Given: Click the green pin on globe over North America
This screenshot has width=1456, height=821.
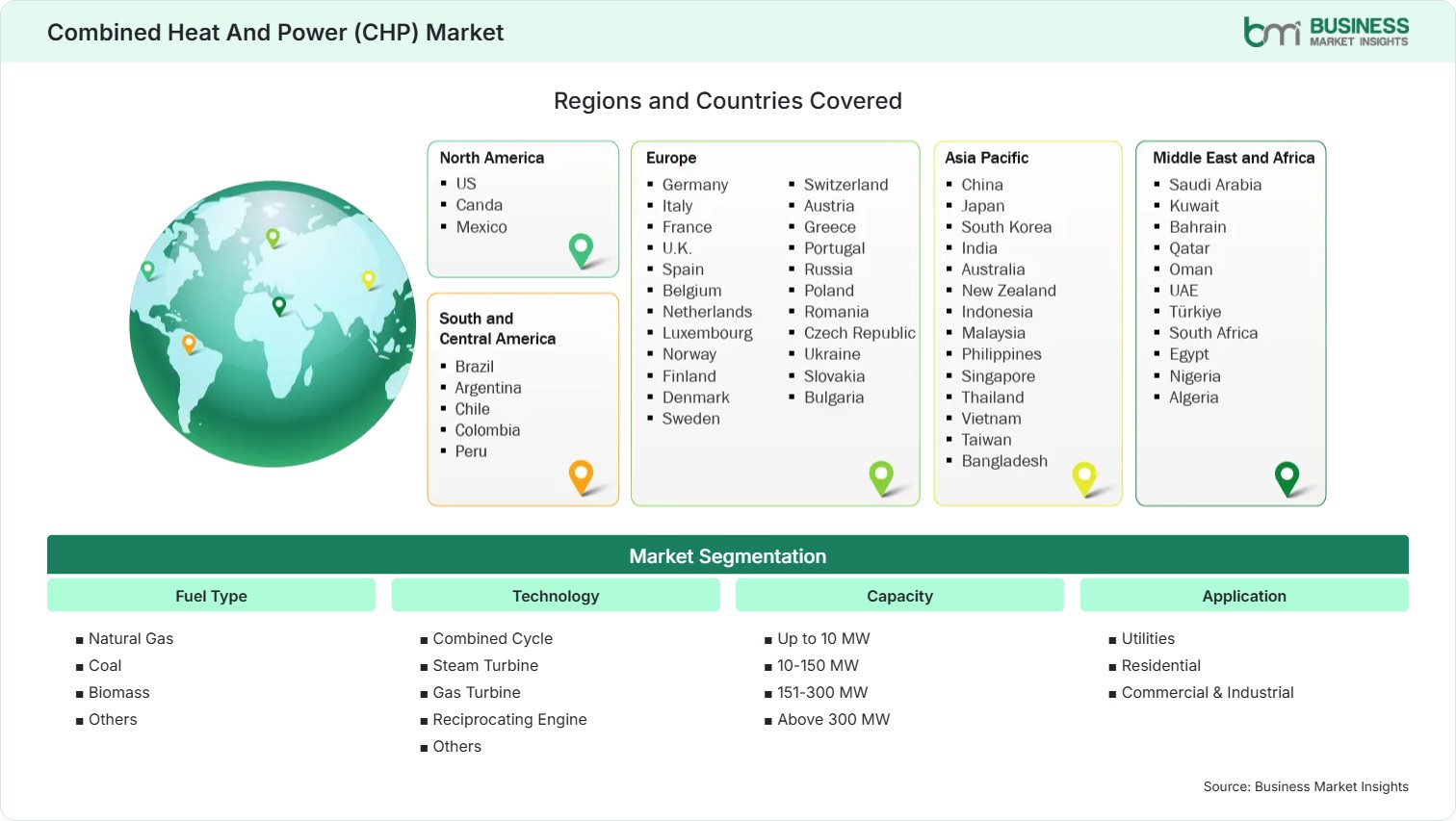Looking at the screenshot, I should pyautogui.click(x=147, y=269).
